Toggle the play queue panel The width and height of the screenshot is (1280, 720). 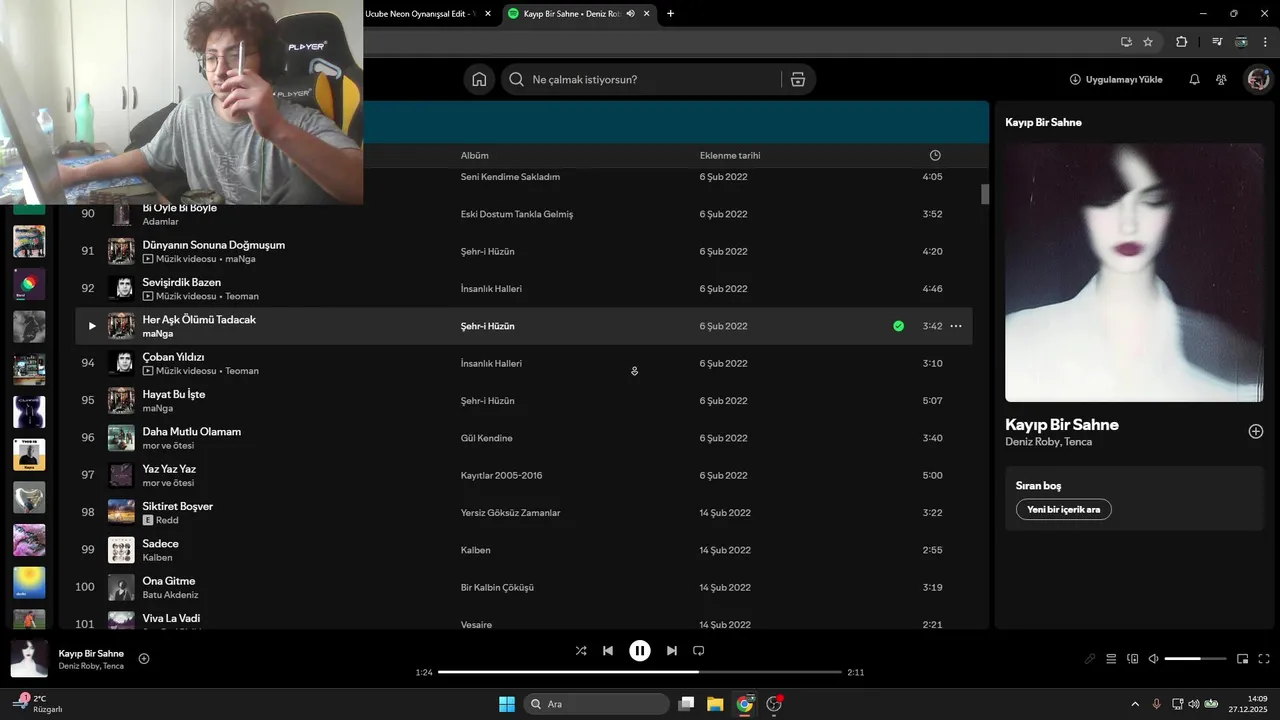(1111, 659)
